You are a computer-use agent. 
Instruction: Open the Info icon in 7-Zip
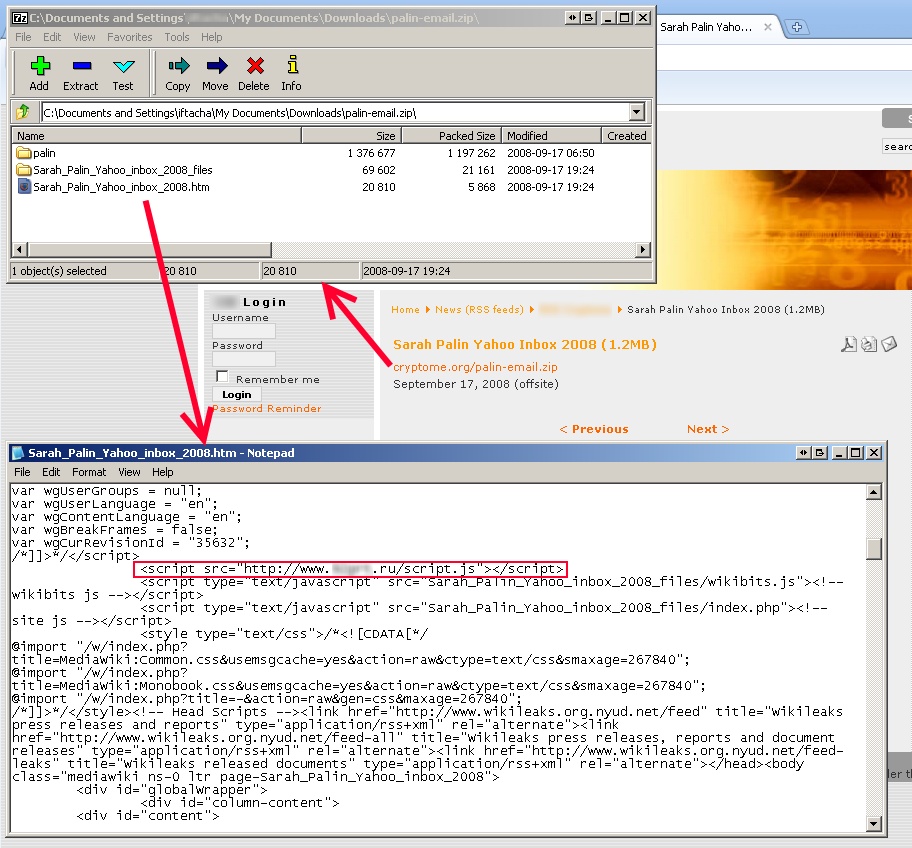[291, 73]
